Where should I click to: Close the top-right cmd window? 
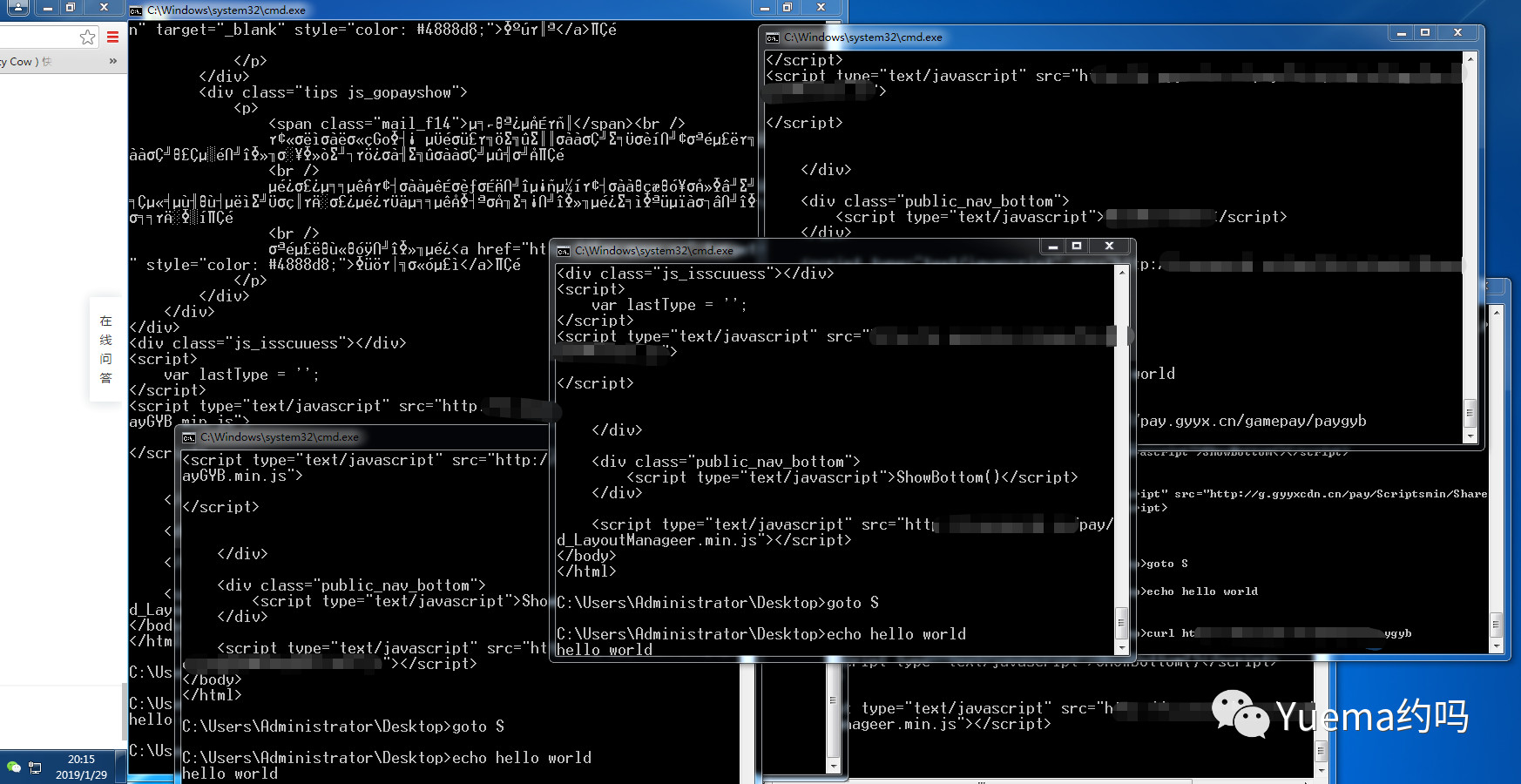point(1457,33)
